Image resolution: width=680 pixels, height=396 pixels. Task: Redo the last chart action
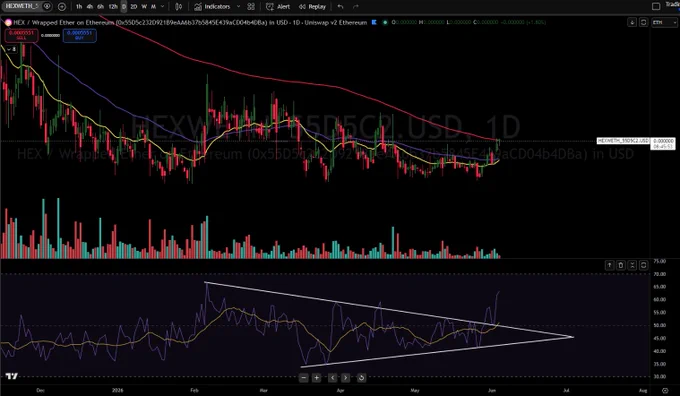pyautogui.click(x=356, y=7)
